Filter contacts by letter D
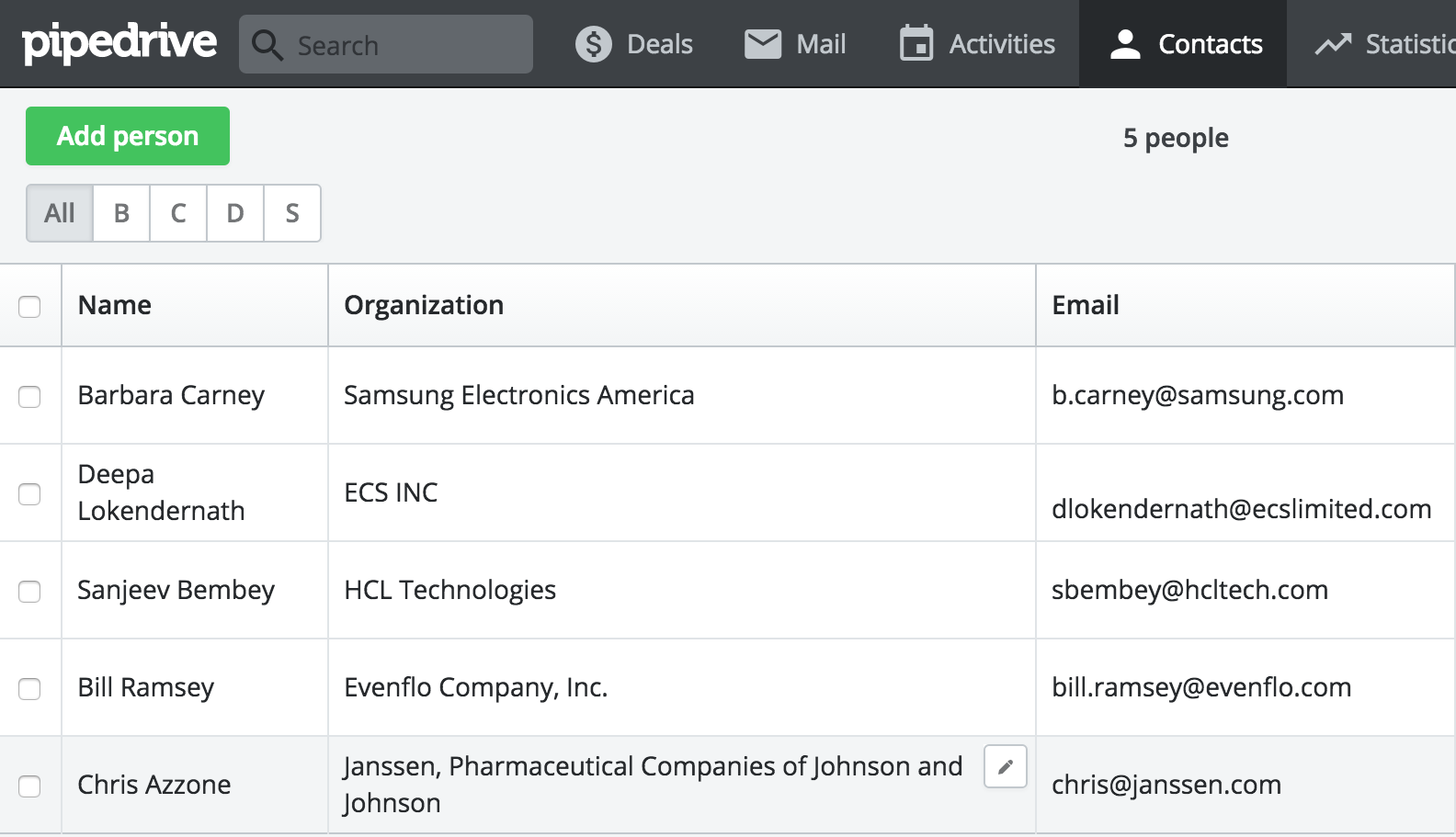This screenshot has height=837, width=1456. [x=235, y=213]
